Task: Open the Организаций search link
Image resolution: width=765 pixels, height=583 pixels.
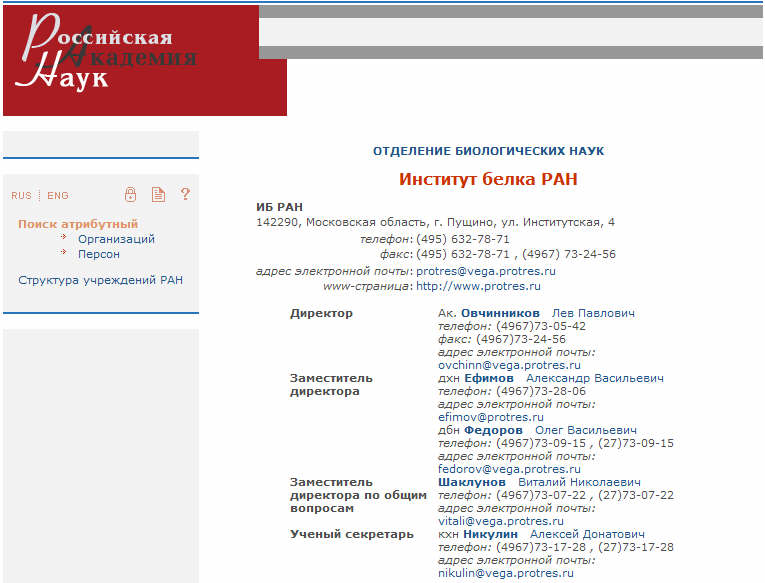Action: pyautogui.click(x=117, y=239)
